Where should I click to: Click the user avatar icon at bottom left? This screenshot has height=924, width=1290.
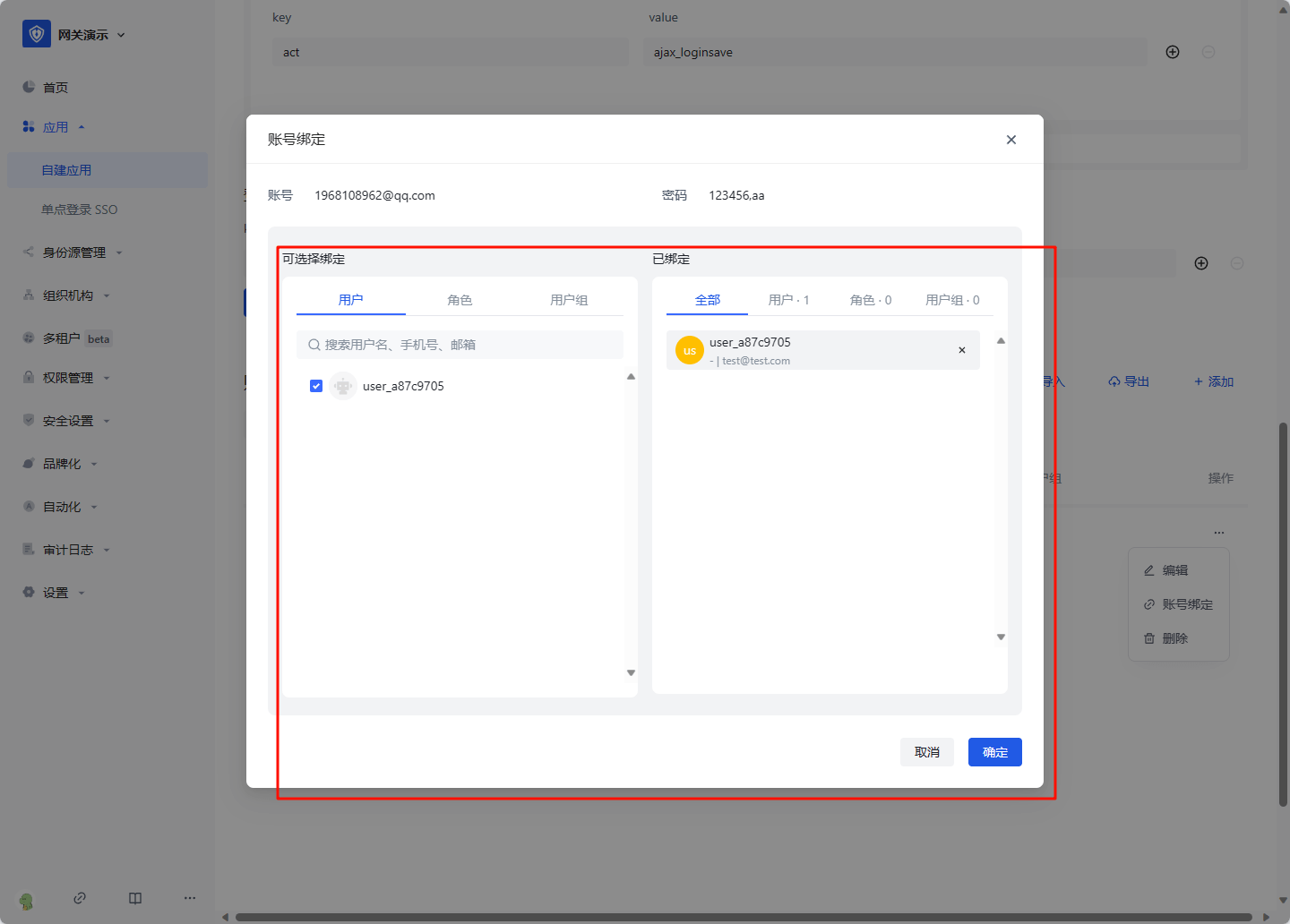pyautogui.click(x=26, y=901)
